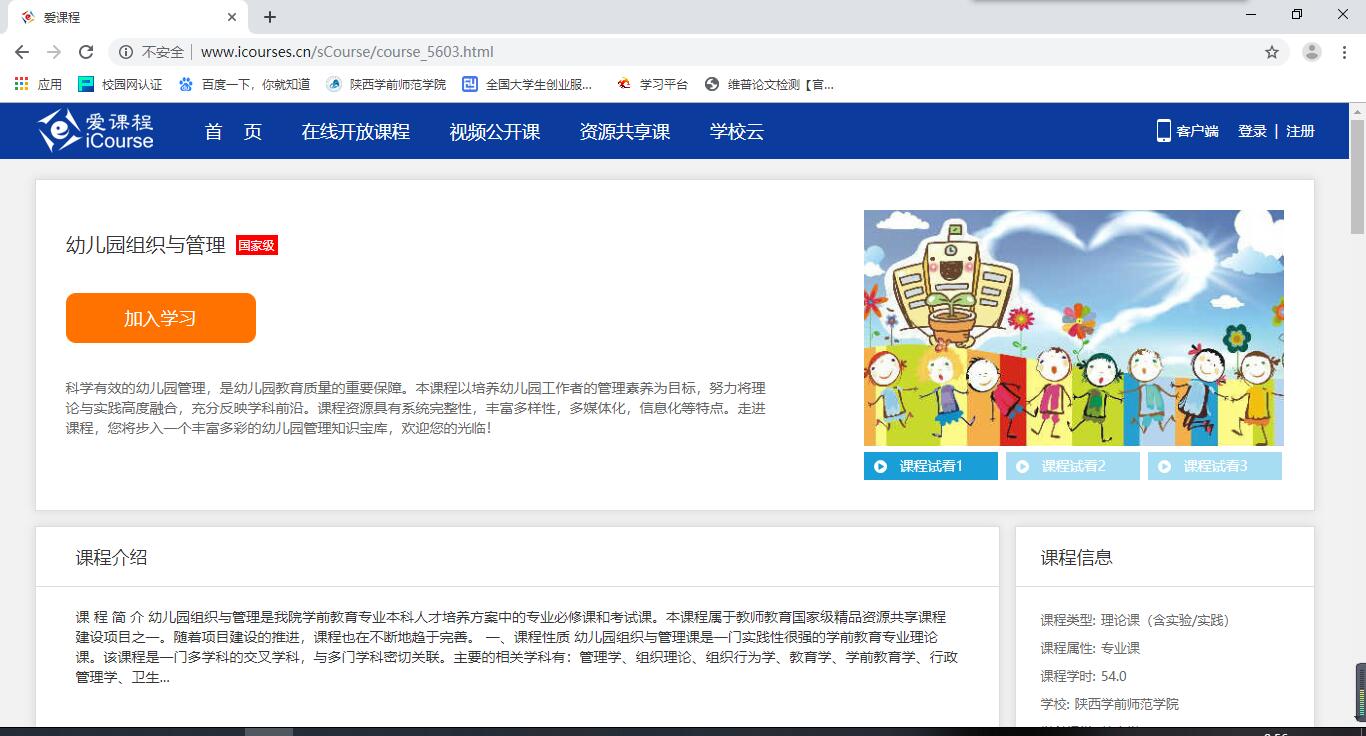Play 课程试看1 preview video
The image size is (1366, 736).
930,466
